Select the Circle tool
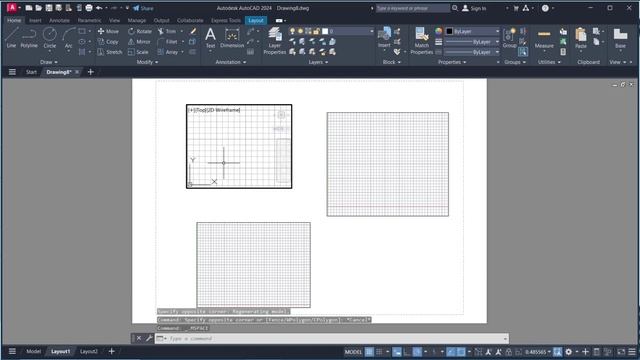The height and width of the screenshot is (360, 640). pos(50,38)
